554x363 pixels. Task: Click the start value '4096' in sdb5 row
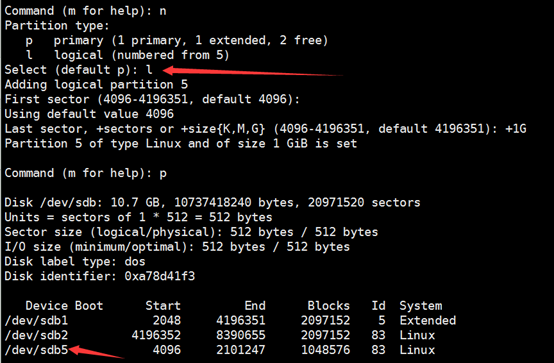pyautogui.click(x=167, y=350)
